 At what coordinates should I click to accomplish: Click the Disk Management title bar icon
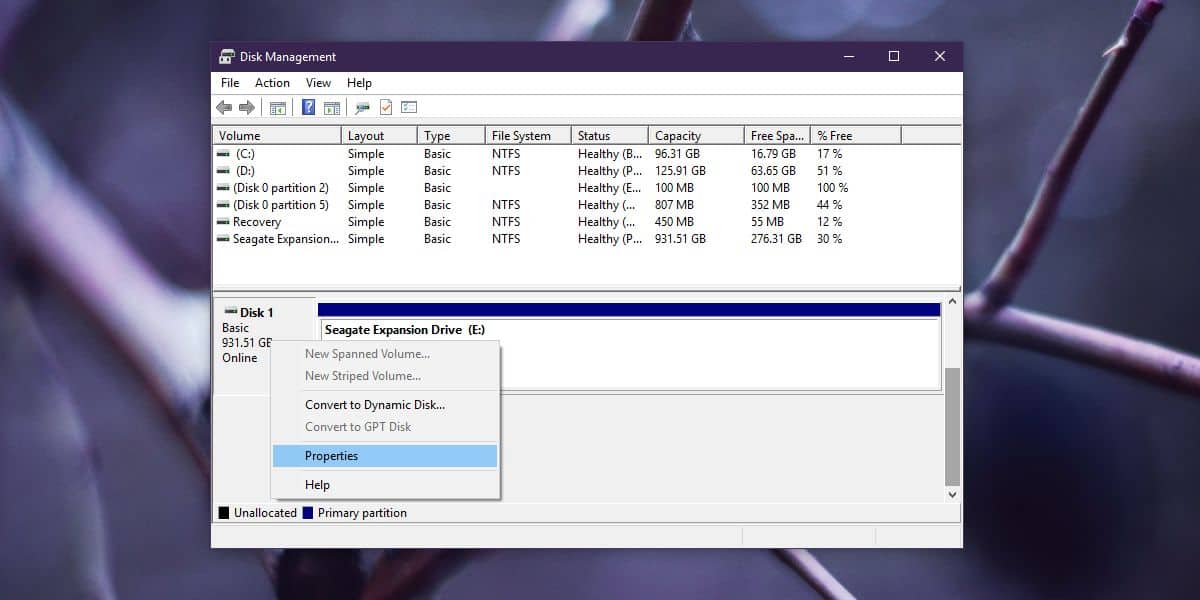[x=227, y=57]
